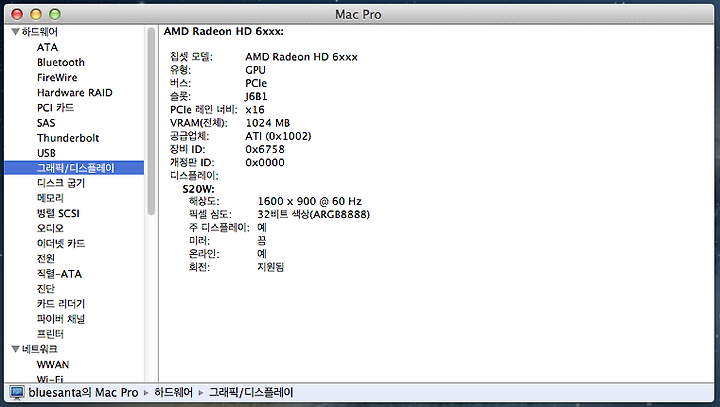Click the green zoom window button
This screenshot has height=407, width=720.
tap(55, 14)
